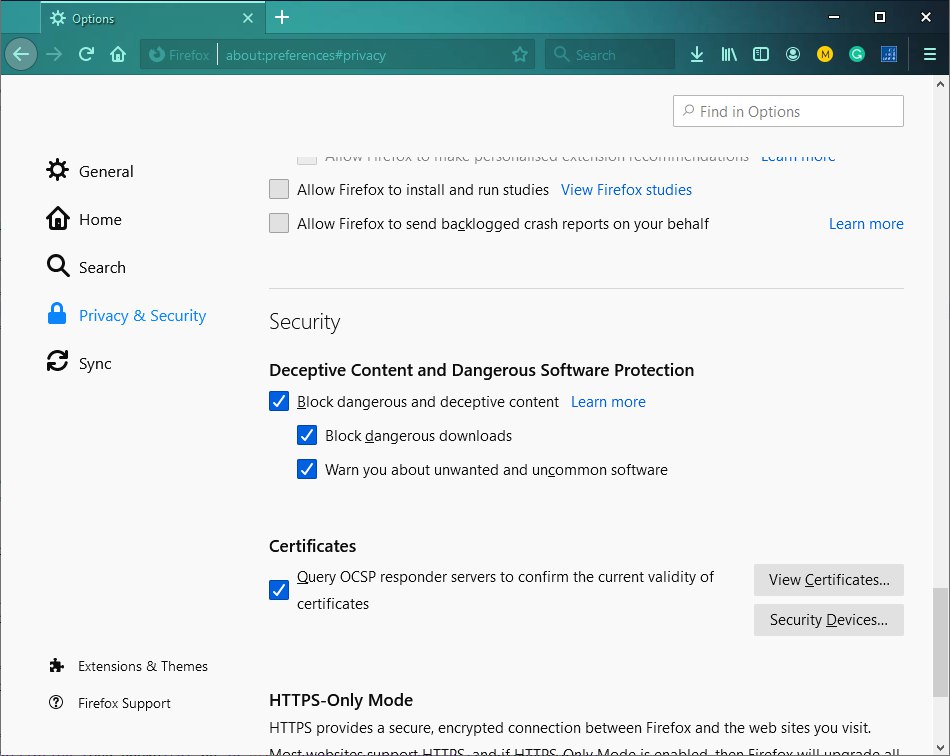Click the Security section heading

[304, 322]
